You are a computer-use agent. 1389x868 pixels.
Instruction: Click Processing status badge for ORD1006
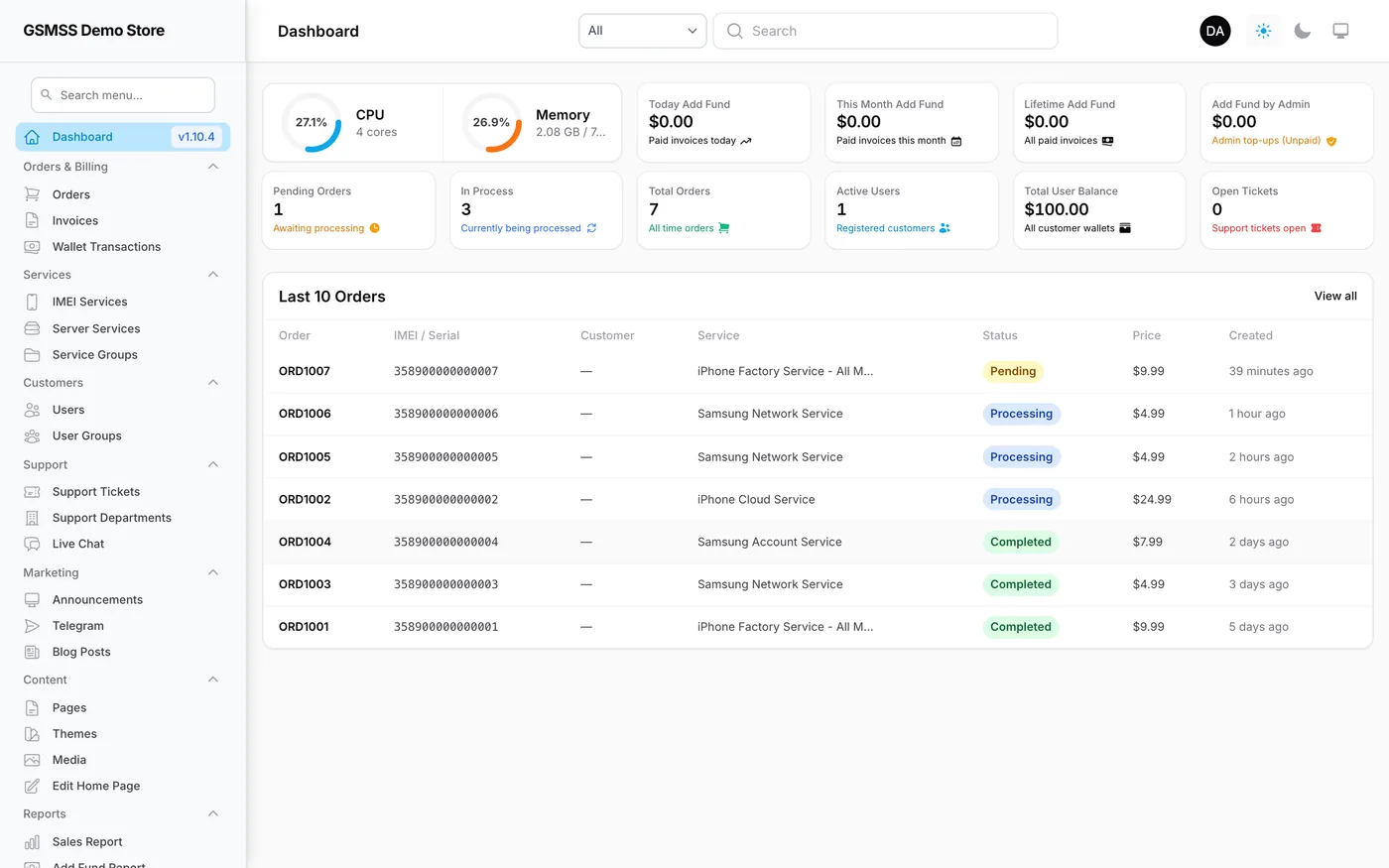pos(1021,414)
